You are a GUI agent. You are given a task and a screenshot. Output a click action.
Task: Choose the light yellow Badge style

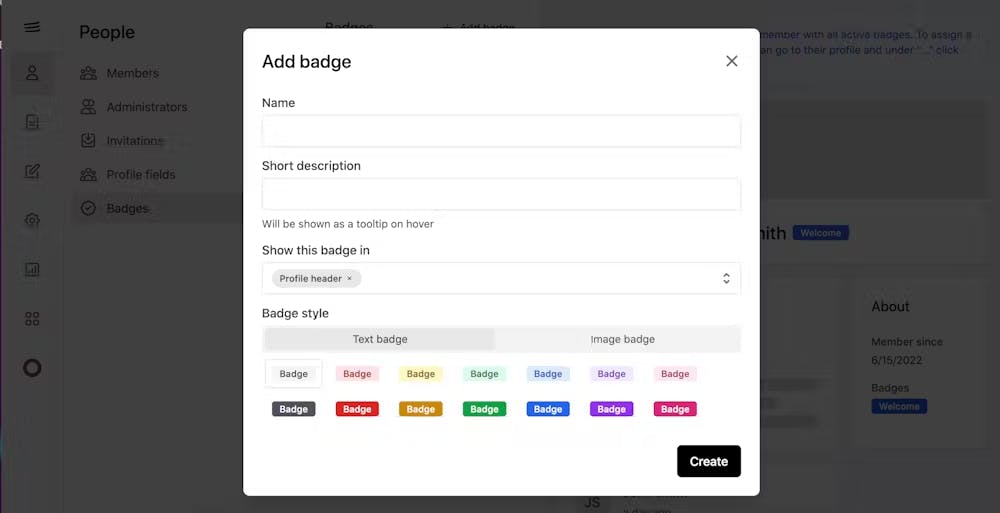(x=421, y=374)
